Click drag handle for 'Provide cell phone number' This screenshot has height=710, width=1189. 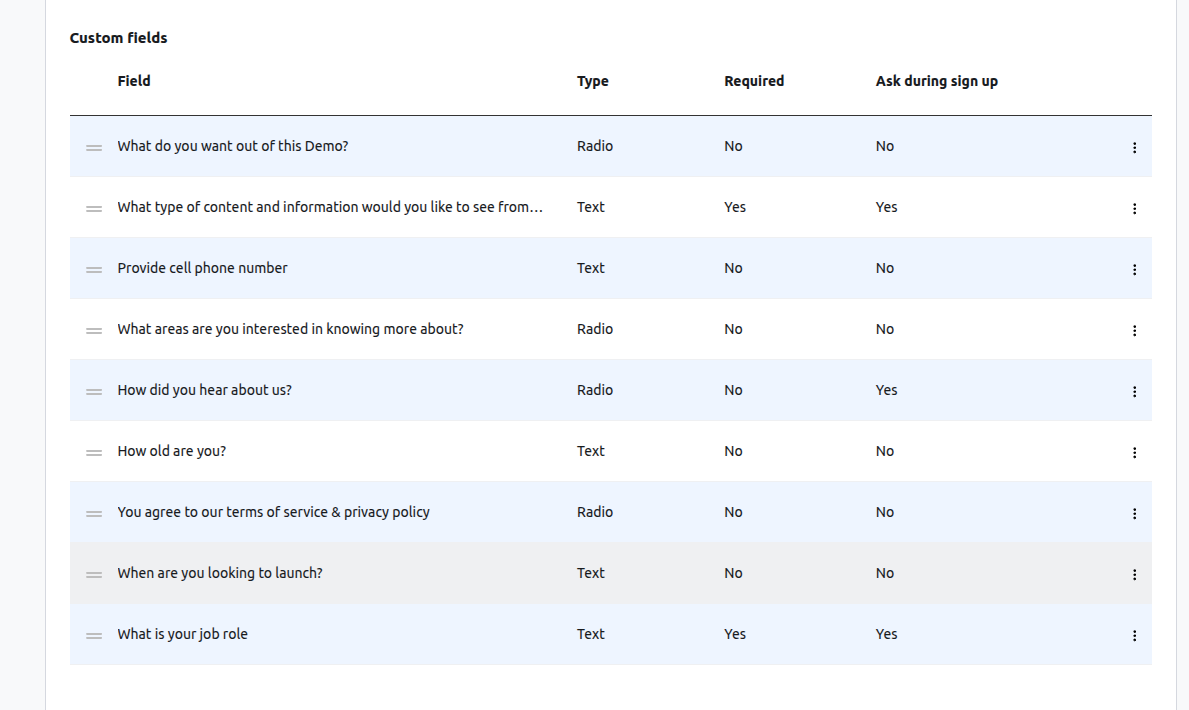tap(94, 270)
